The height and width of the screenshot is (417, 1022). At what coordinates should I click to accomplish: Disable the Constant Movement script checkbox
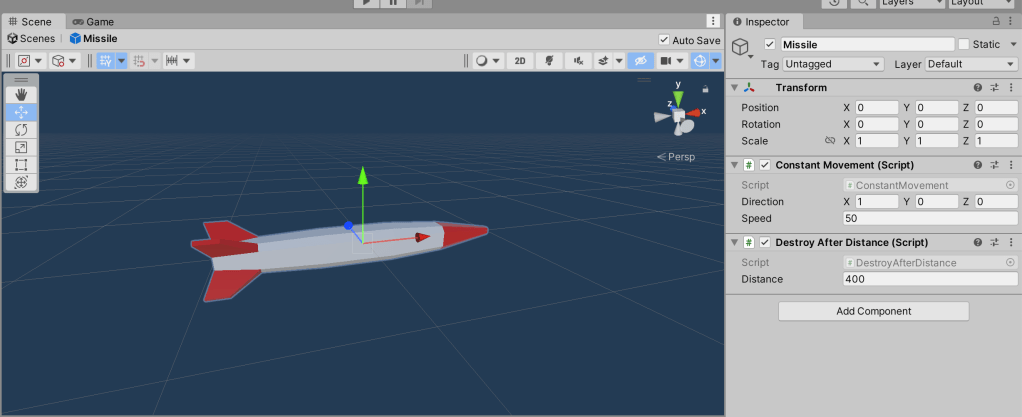765,165
